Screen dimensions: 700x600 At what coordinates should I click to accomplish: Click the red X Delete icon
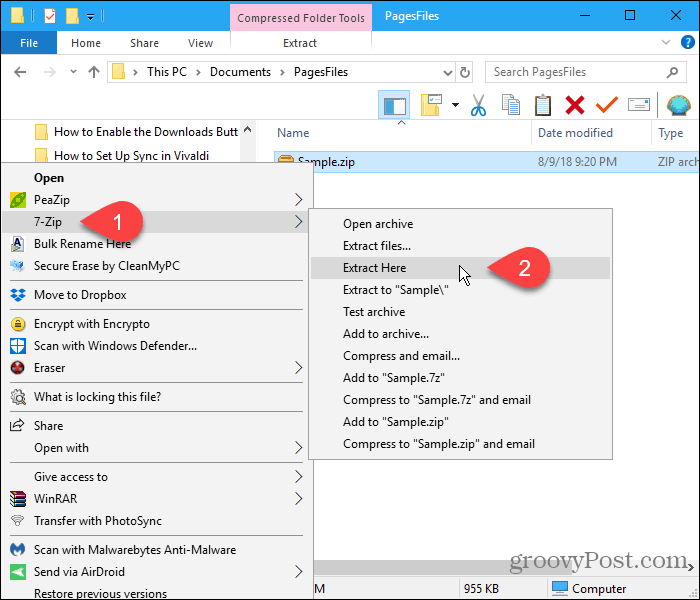(575, 105)
